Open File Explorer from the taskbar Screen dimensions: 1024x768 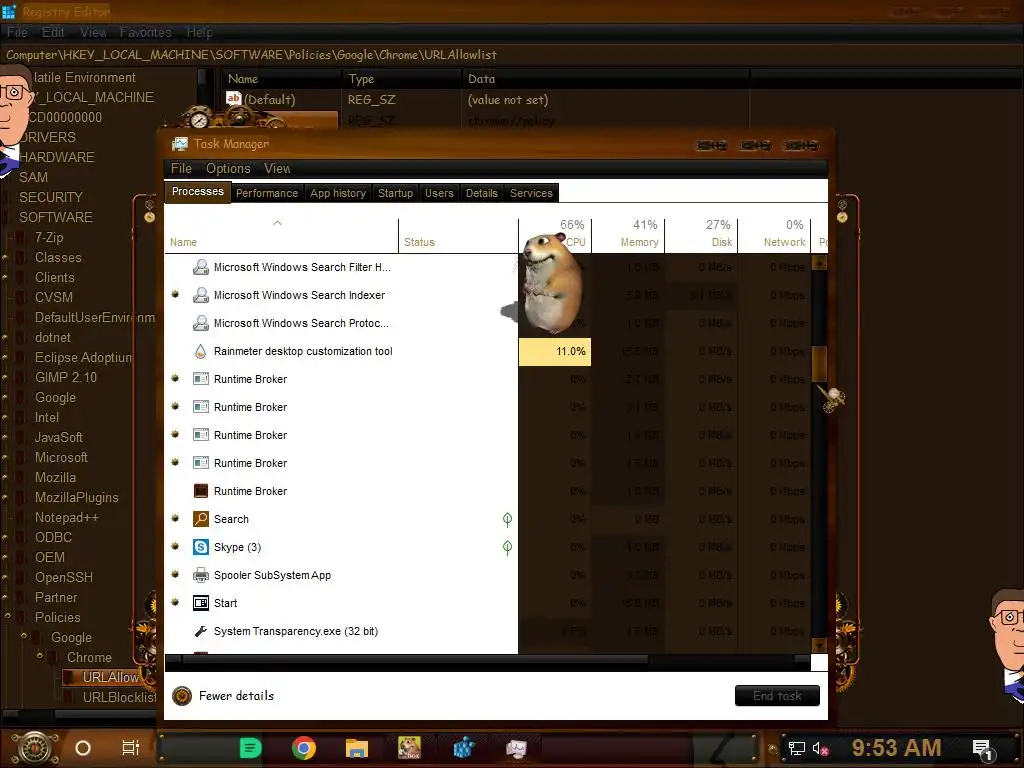(357, 748)
